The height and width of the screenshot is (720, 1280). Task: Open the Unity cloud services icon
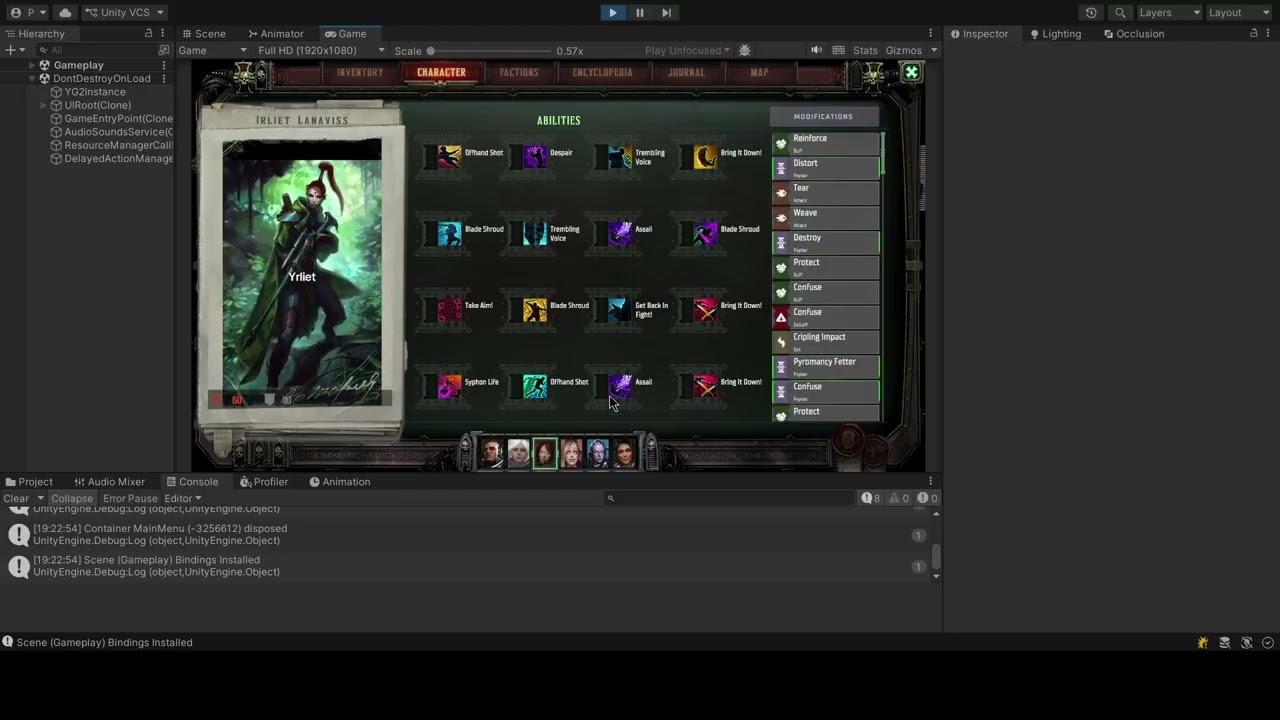(x=65, y=13)
